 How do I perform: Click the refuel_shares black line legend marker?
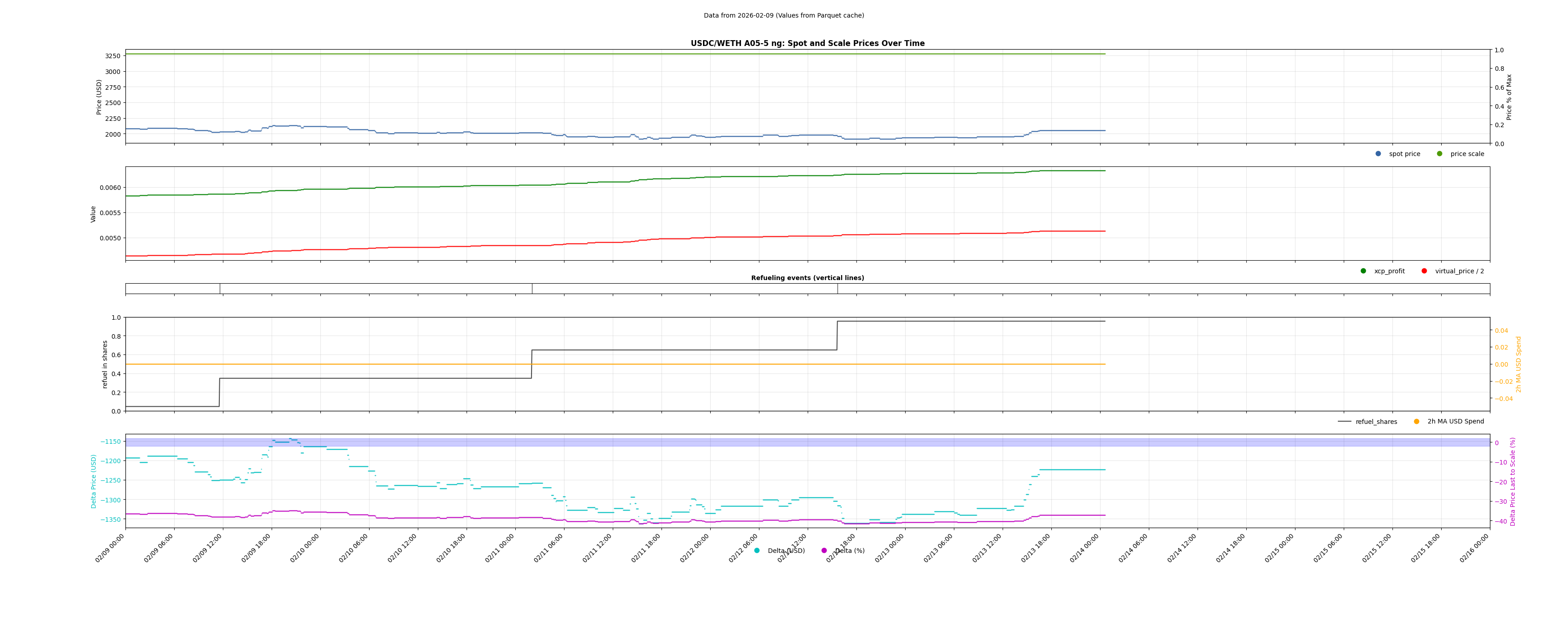(1345, 422)
